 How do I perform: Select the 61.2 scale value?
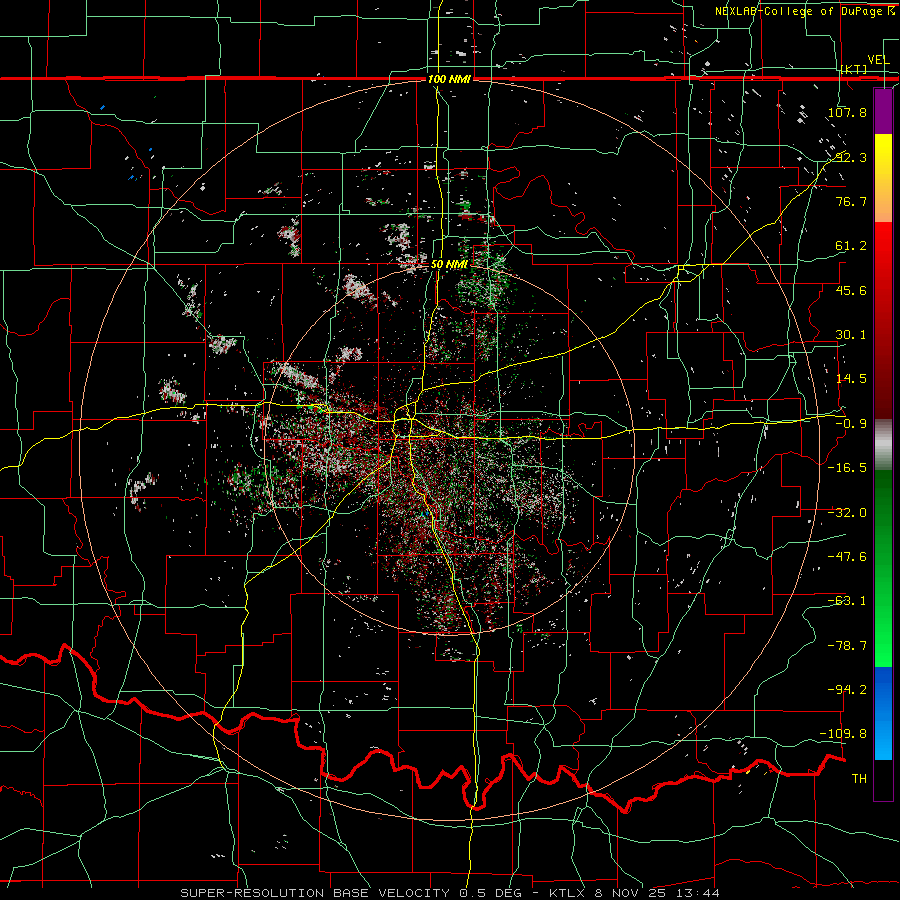(x=851, y=246)
